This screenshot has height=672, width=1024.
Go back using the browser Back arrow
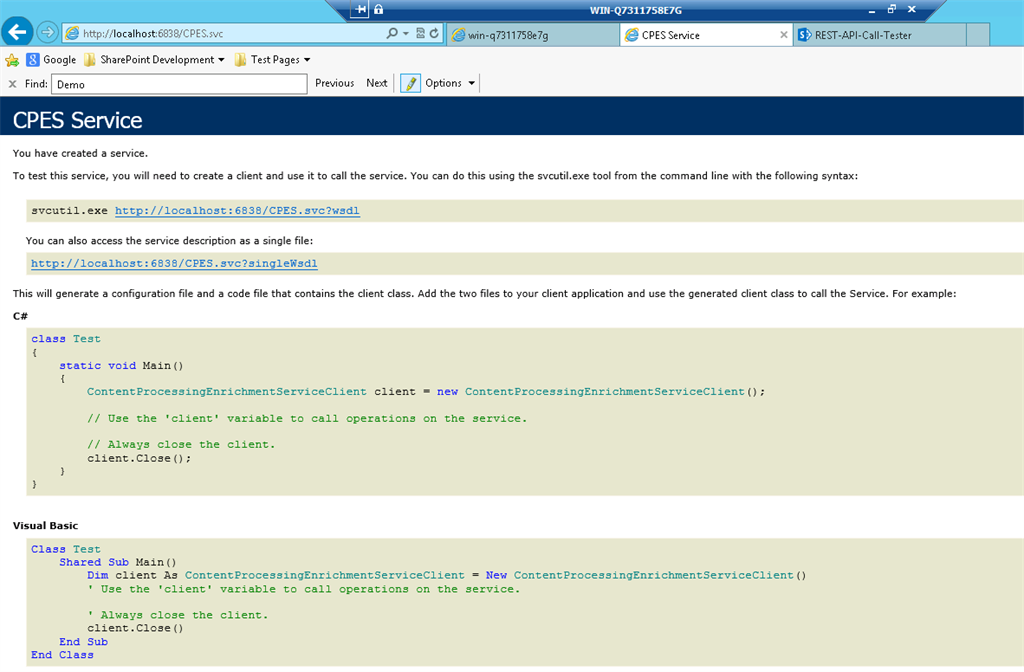tap(17, 31)
